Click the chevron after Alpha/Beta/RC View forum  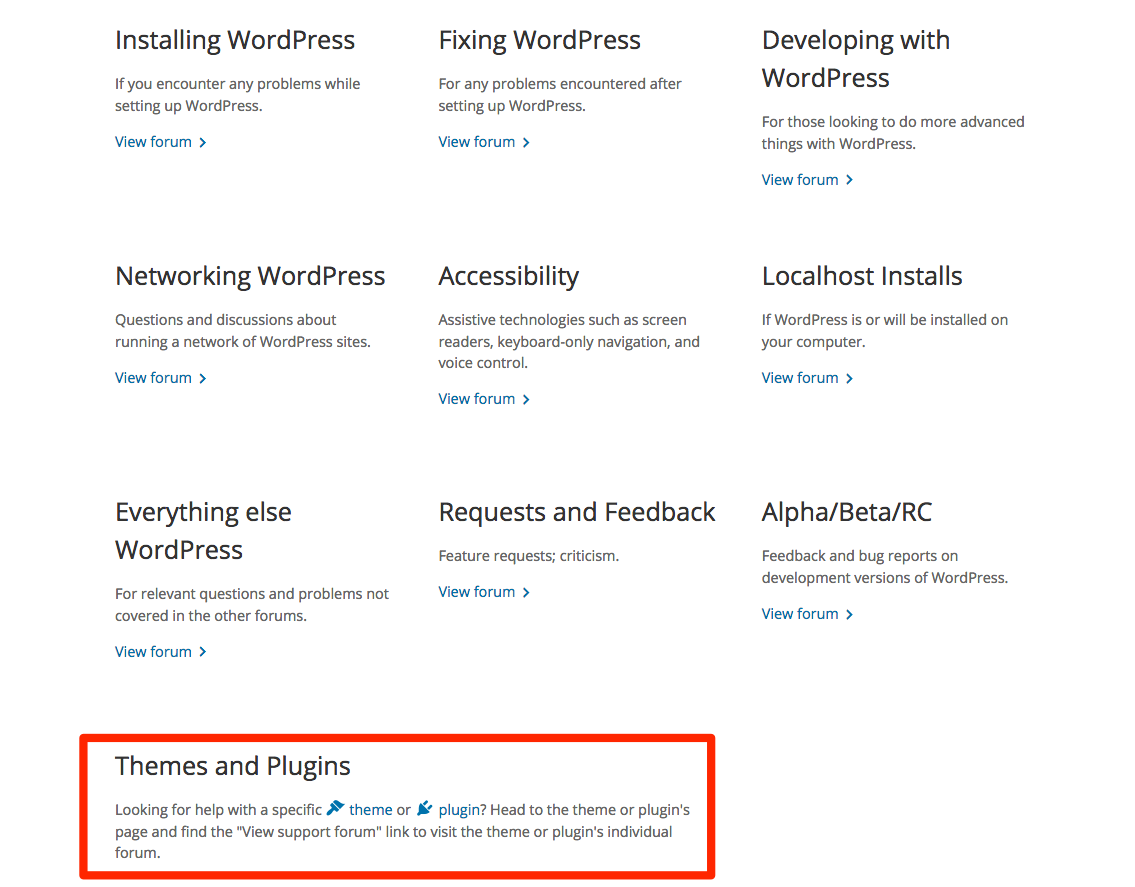point(850,615)
